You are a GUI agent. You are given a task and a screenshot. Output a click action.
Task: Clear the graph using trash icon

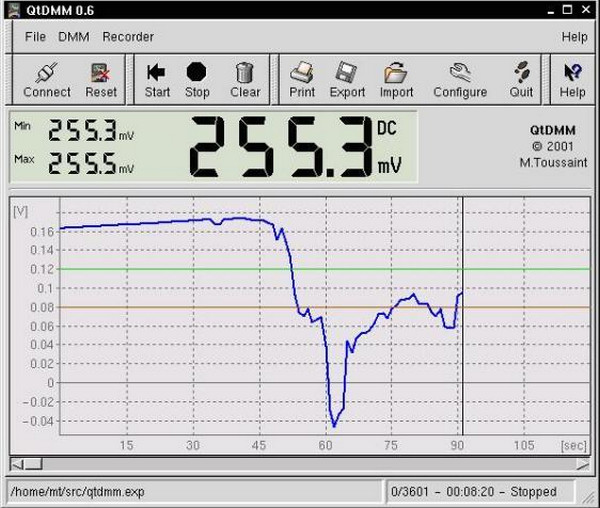tap(245, 72)
